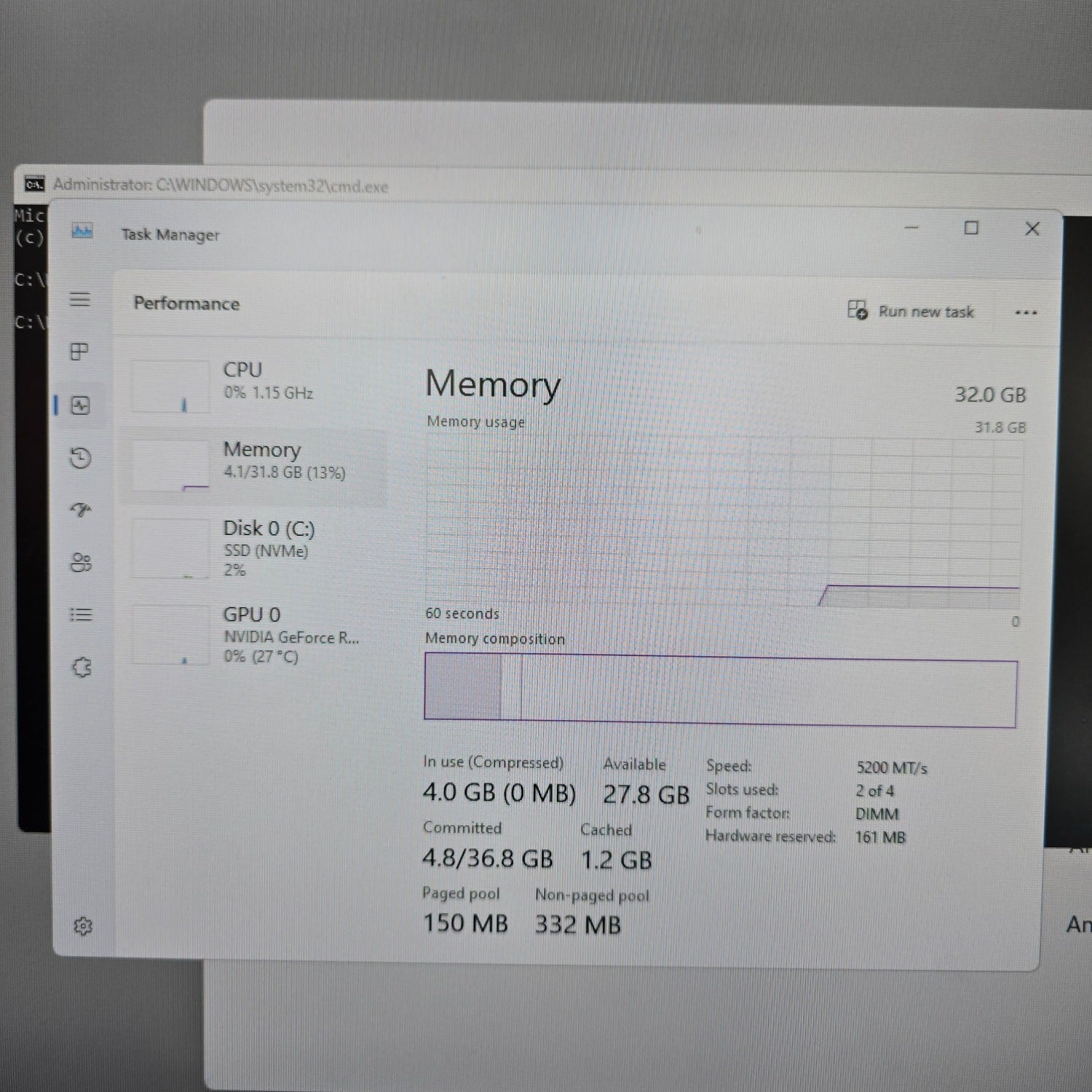Select the Disk 0 (C:) entry
Viewport: 1092px width, 1092px height.
pos(255,548)
